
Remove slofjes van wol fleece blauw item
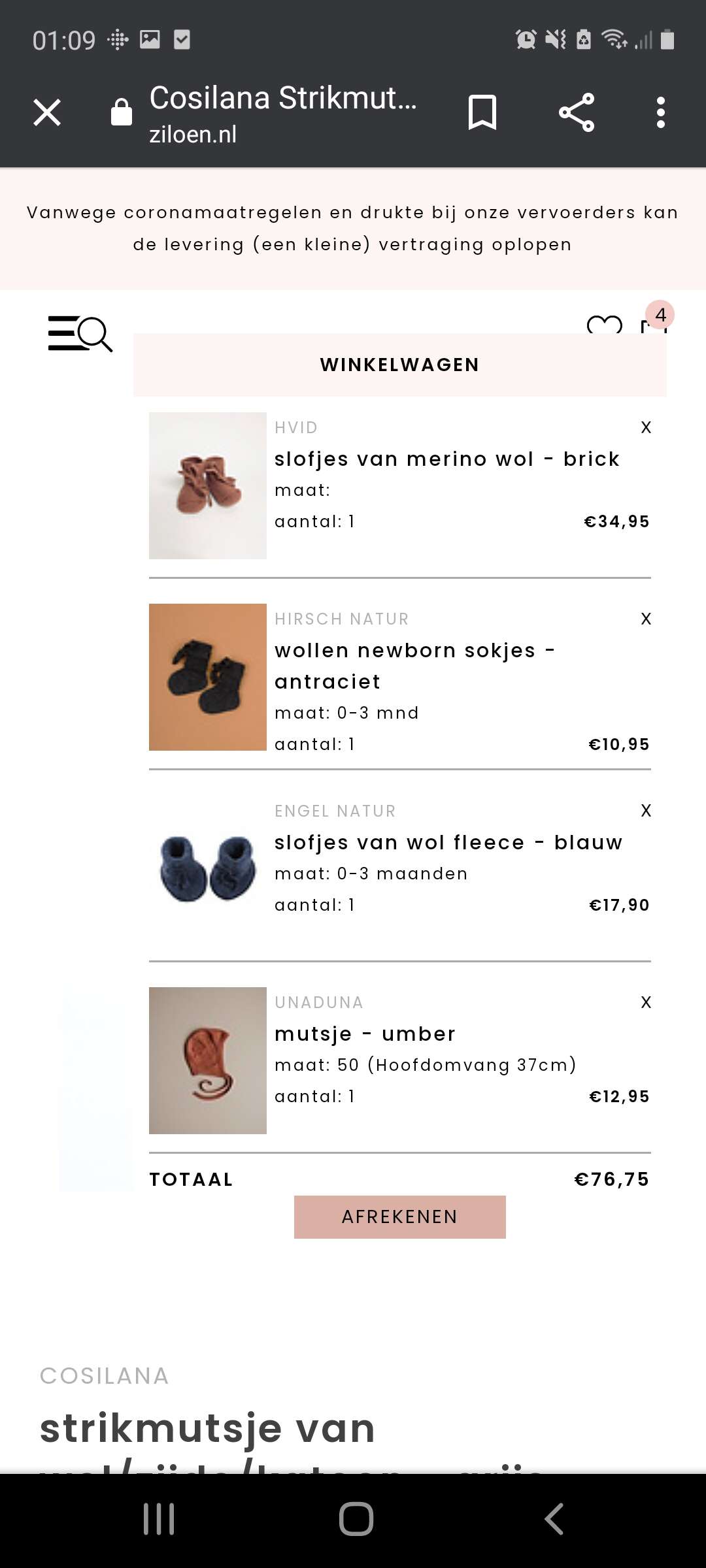pos(646,811)
